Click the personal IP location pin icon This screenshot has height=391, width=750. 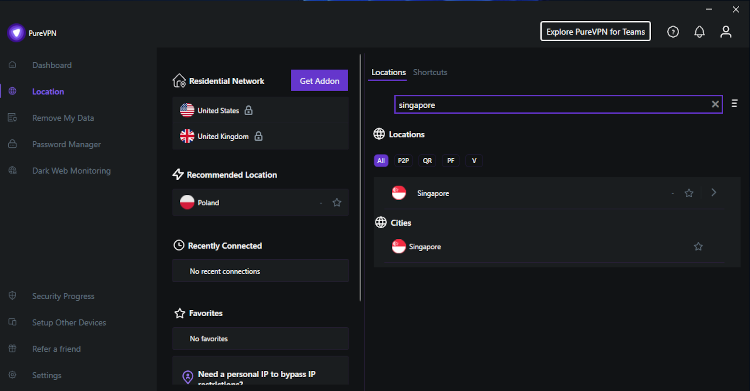[188, 377]
